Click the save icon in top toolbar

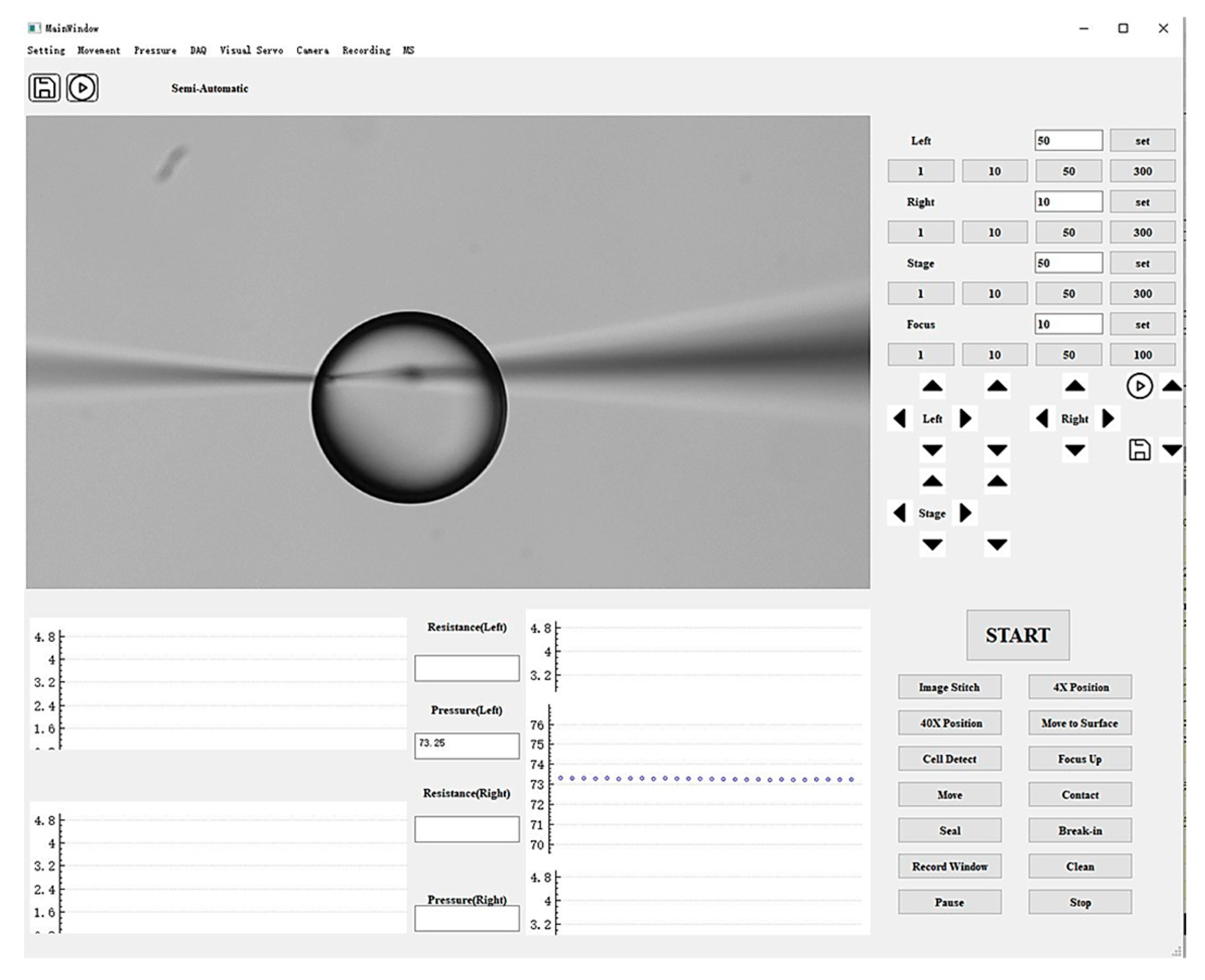[44, 88]
